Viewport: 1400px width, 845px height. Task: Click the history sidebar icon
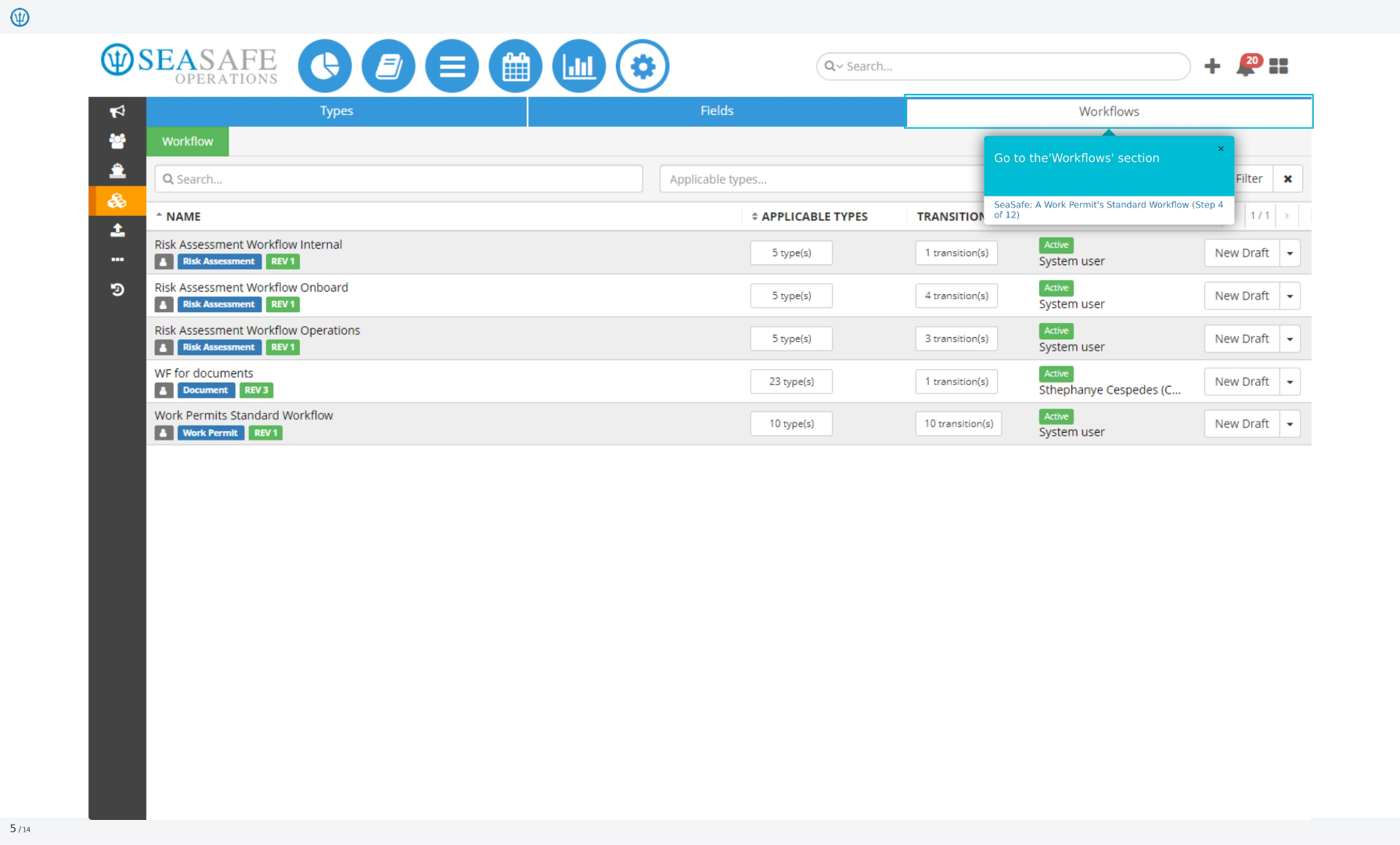click(117, 289)
